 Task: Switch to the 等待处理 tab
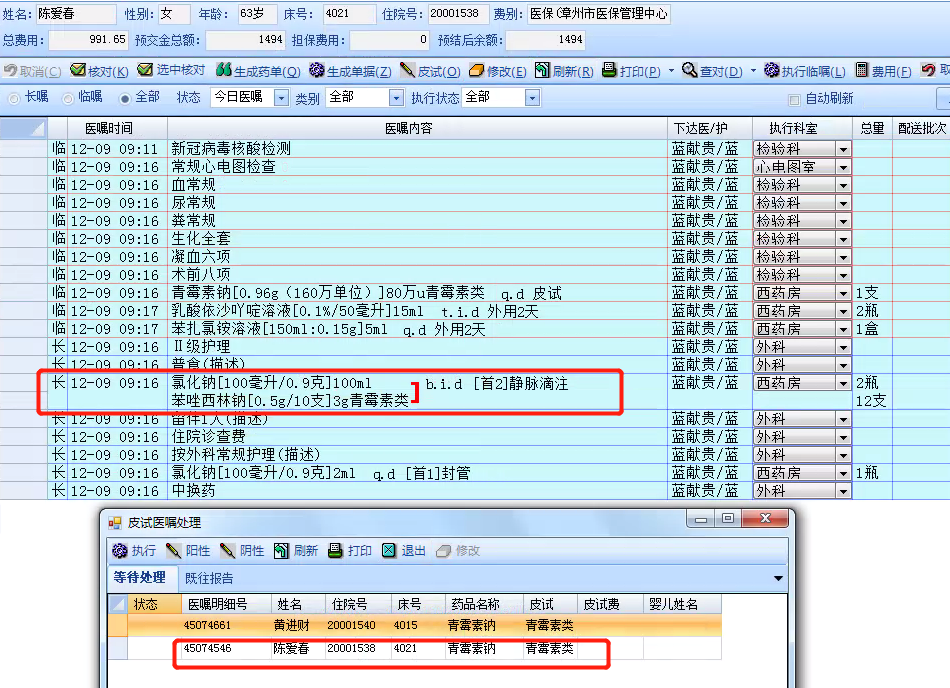pyautogui.click(x=140, y=578)
